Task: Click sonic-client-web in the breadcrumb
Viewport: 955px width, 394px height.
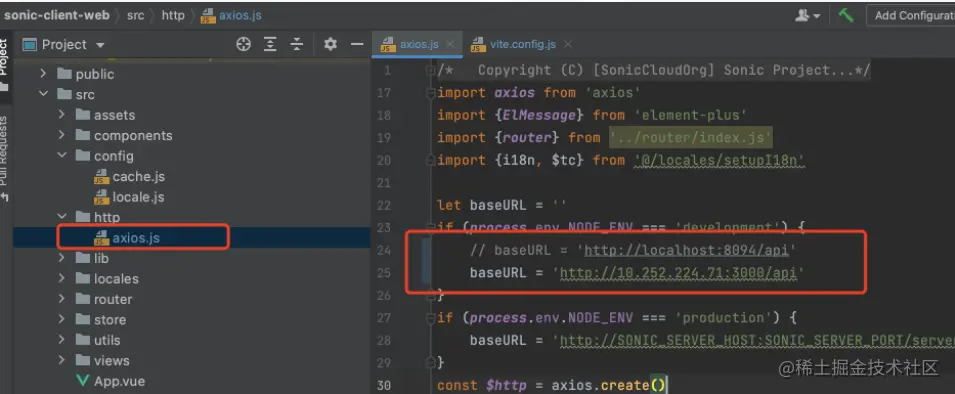Action: 57,15
